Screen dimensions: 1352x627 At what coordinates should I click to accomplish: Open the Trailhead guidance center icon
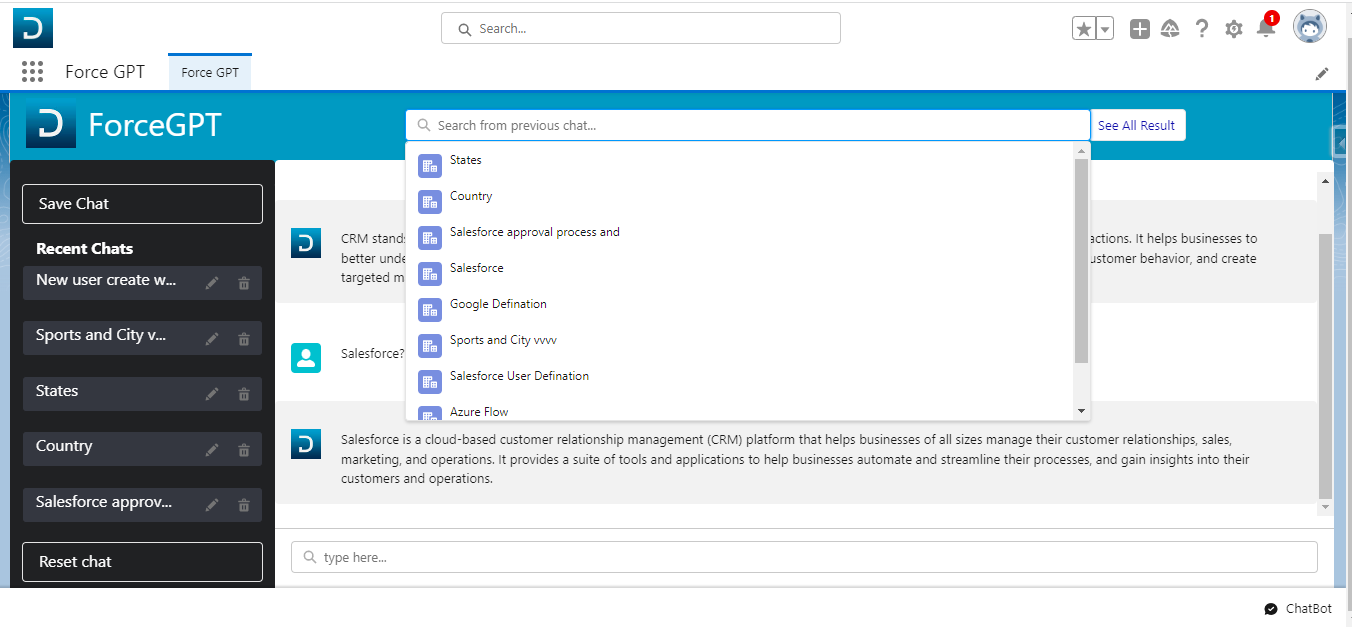click(1170, 29)
